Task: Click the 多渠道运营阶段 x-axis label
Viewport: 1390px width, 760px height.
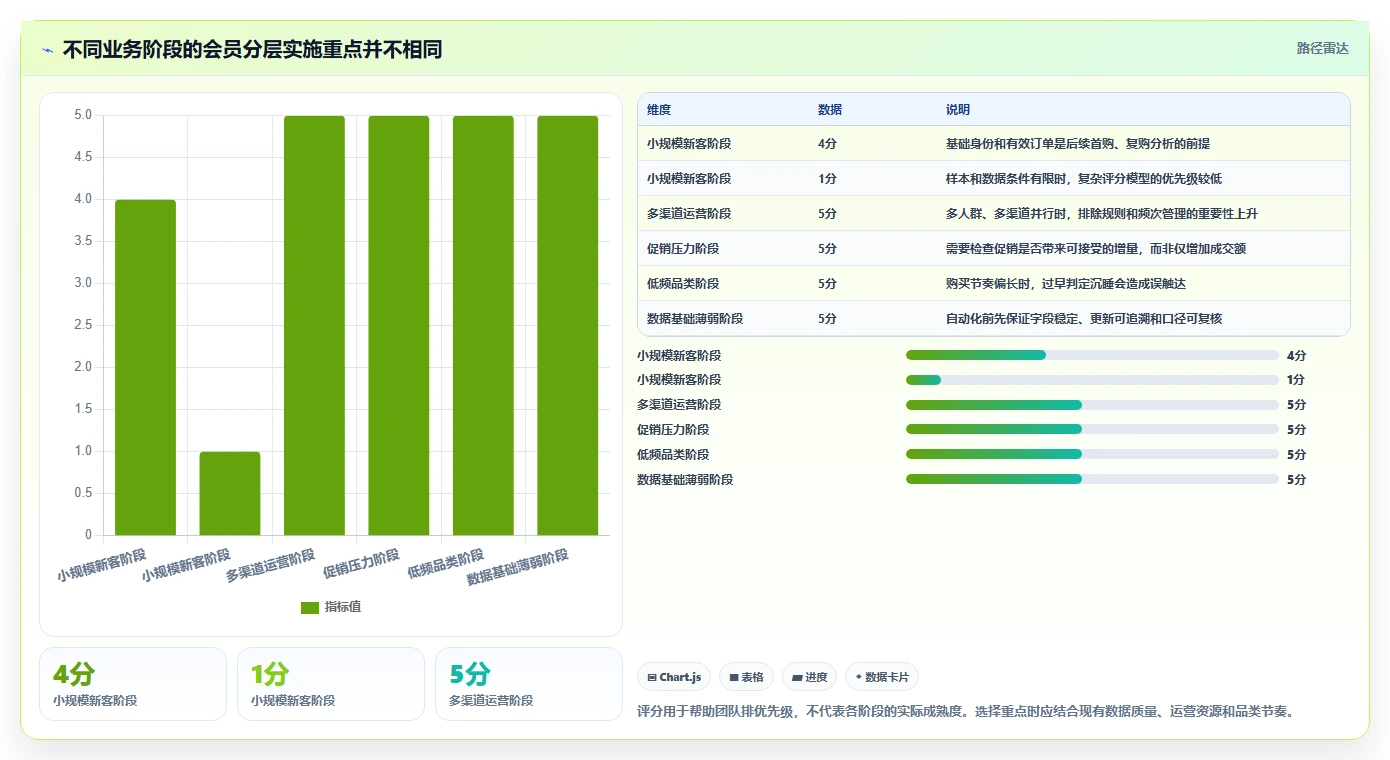Action: [x=271, y=564]
